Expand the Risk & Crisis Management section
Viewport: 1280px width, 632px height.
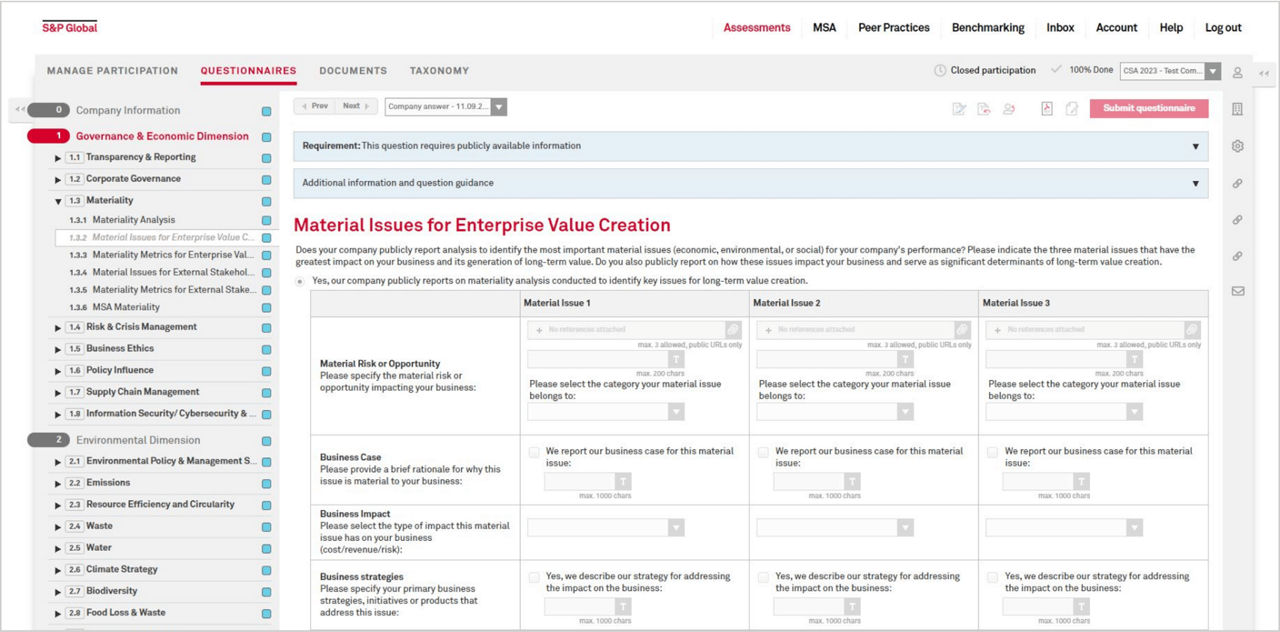click(x=58, y=327)
